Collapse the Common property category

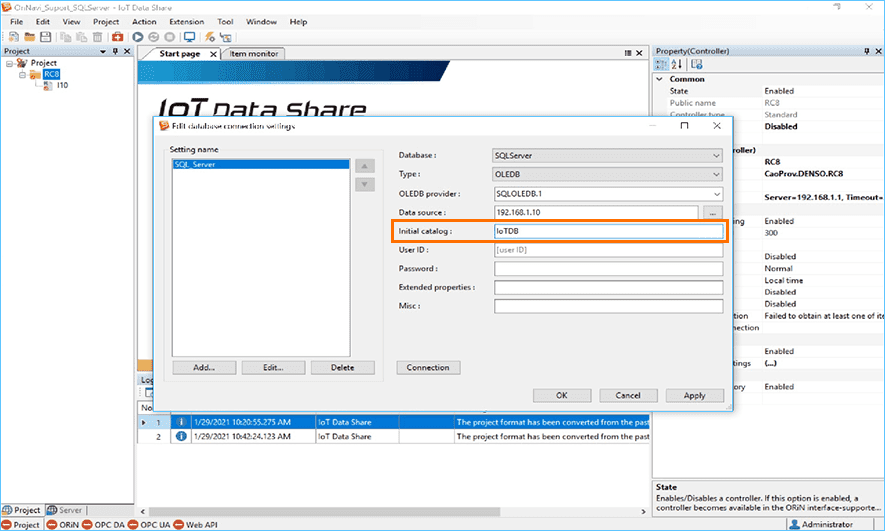659,79
